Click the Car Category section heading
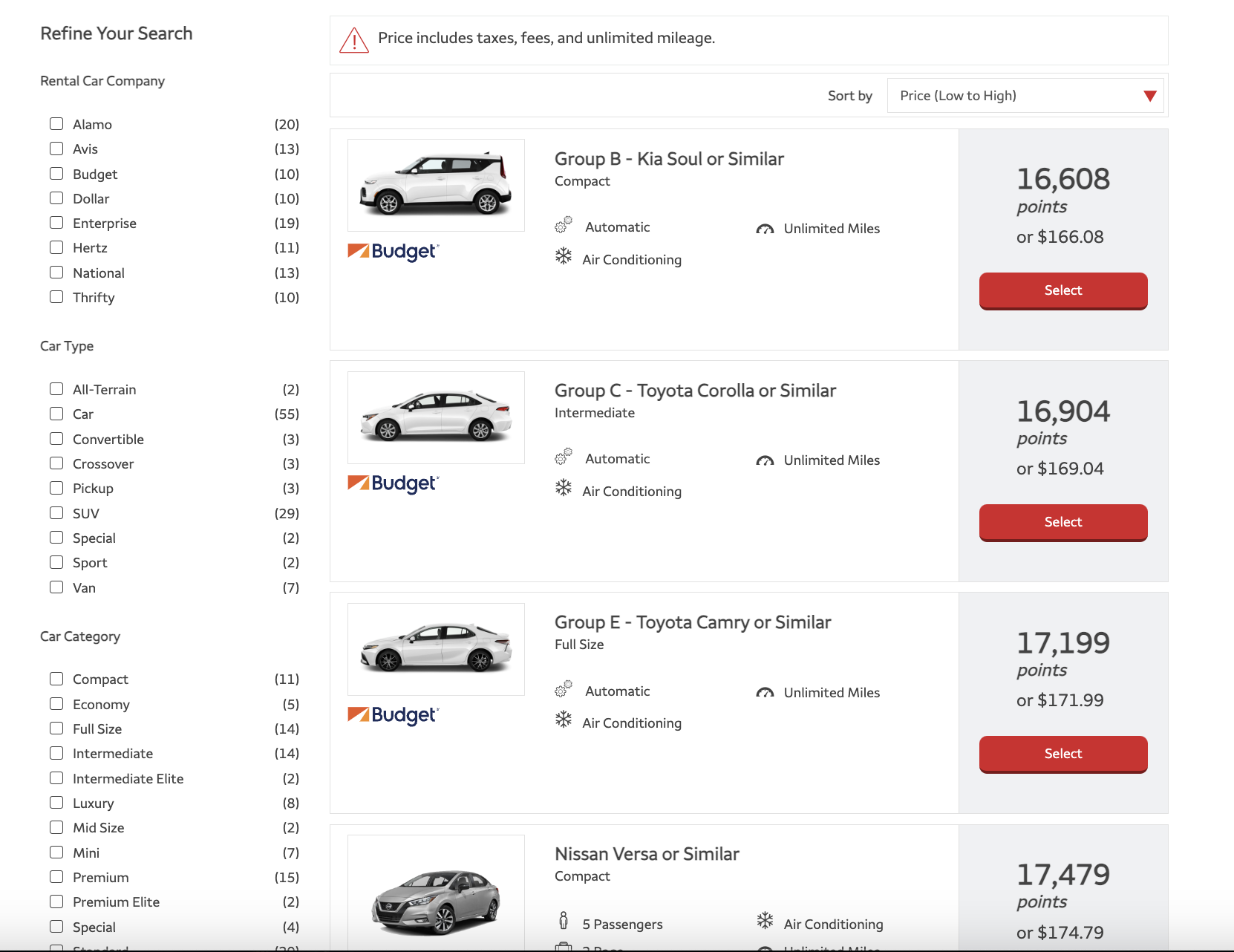 pyautogui.click(x=80, y=636)
